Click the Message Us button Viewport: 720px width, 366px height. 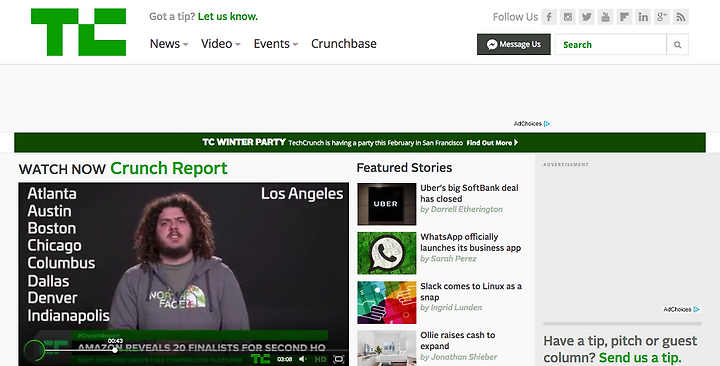click(x=514, y=45)
